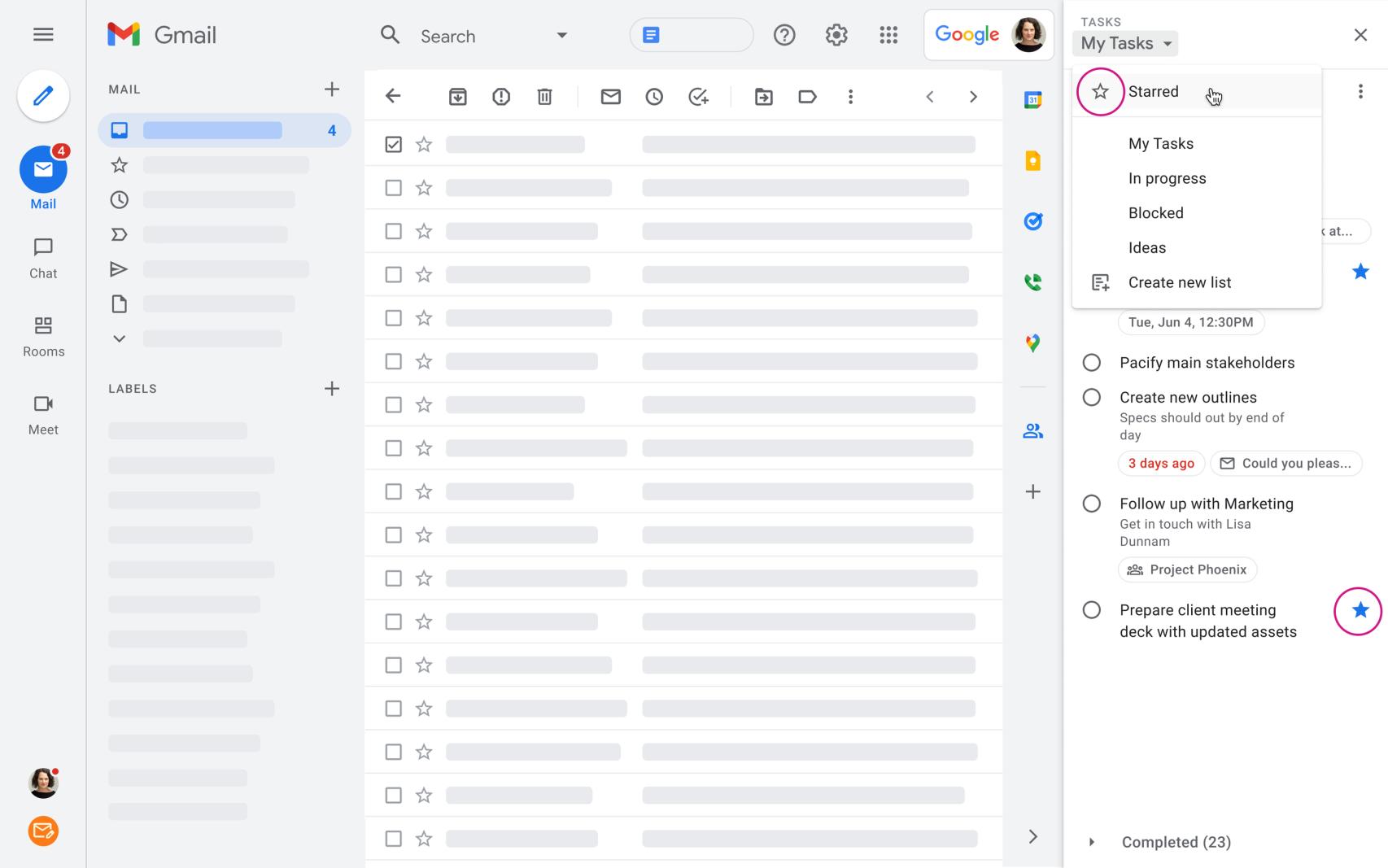Image resolution: width=1388 pixels, height=868 pixels.
Task: Delete the selected email
Action: (x=543, y=96)
